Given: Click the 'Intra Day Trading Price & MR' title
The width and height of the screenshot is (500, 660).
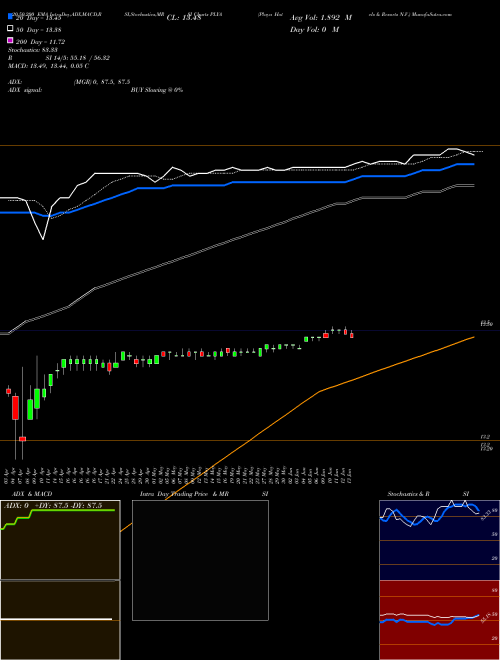Looking at the screenshot, I should pyautogui.click(x=184, y=494).
